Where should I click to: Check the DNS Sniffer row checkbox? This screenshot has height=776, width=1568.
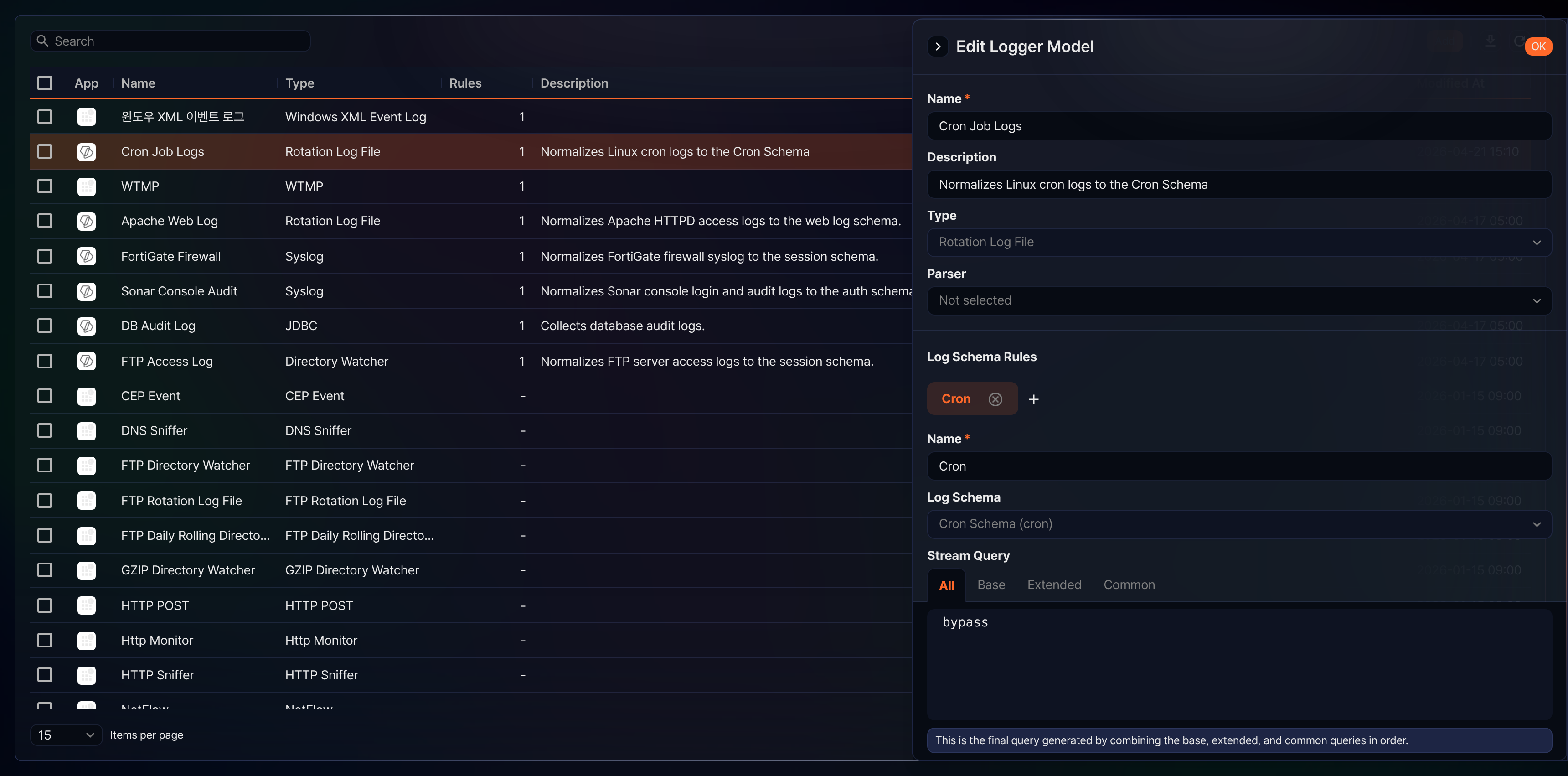pos(44,430)
